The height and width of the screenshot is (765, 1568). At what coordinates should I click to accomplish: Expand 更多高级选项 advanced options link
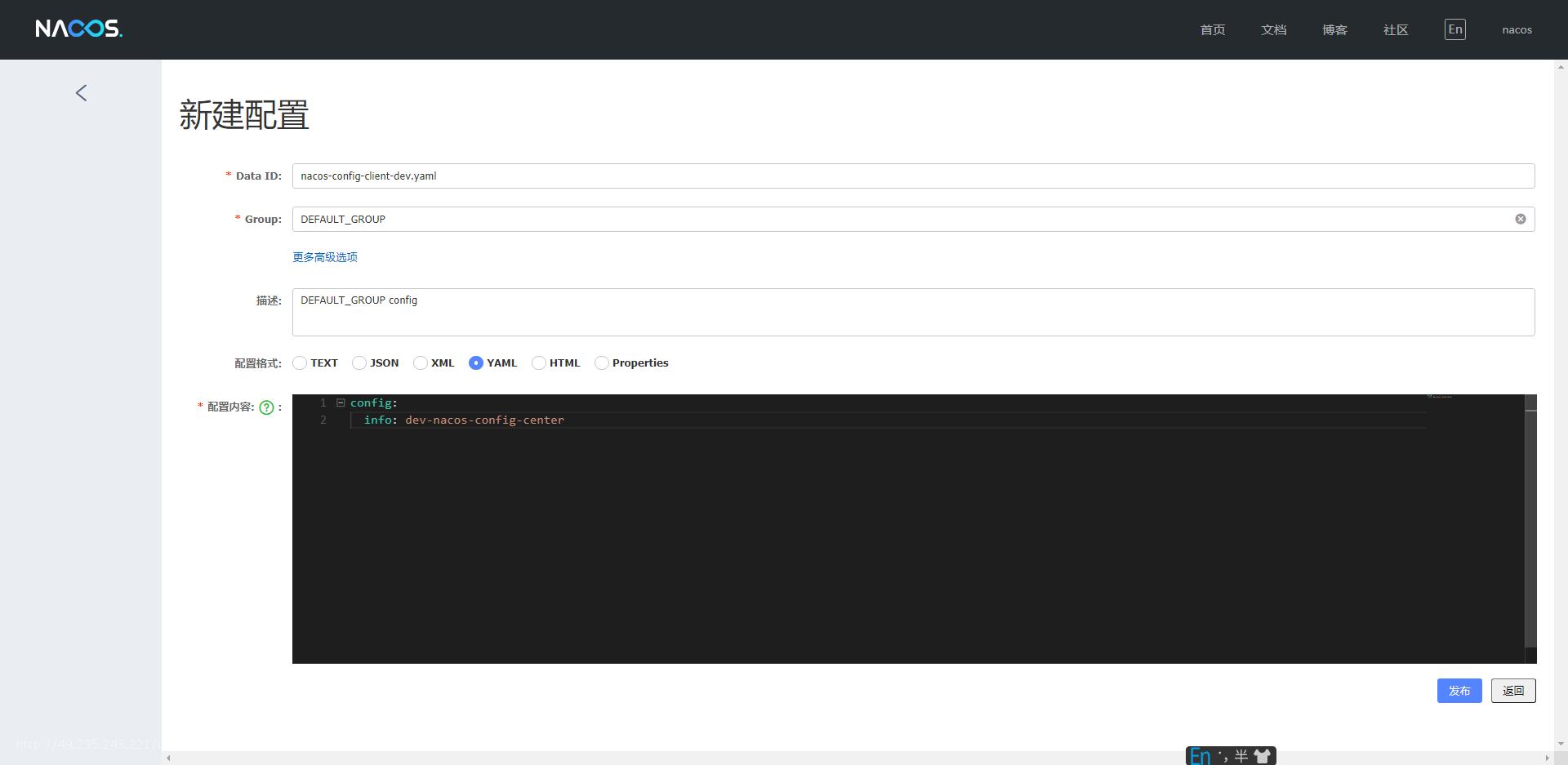pyautogui.click(x=325, y=257)
